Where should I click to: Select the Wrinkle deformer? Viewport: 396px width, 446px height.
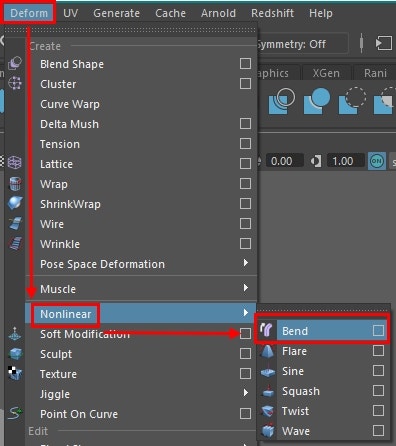[60, 244]
